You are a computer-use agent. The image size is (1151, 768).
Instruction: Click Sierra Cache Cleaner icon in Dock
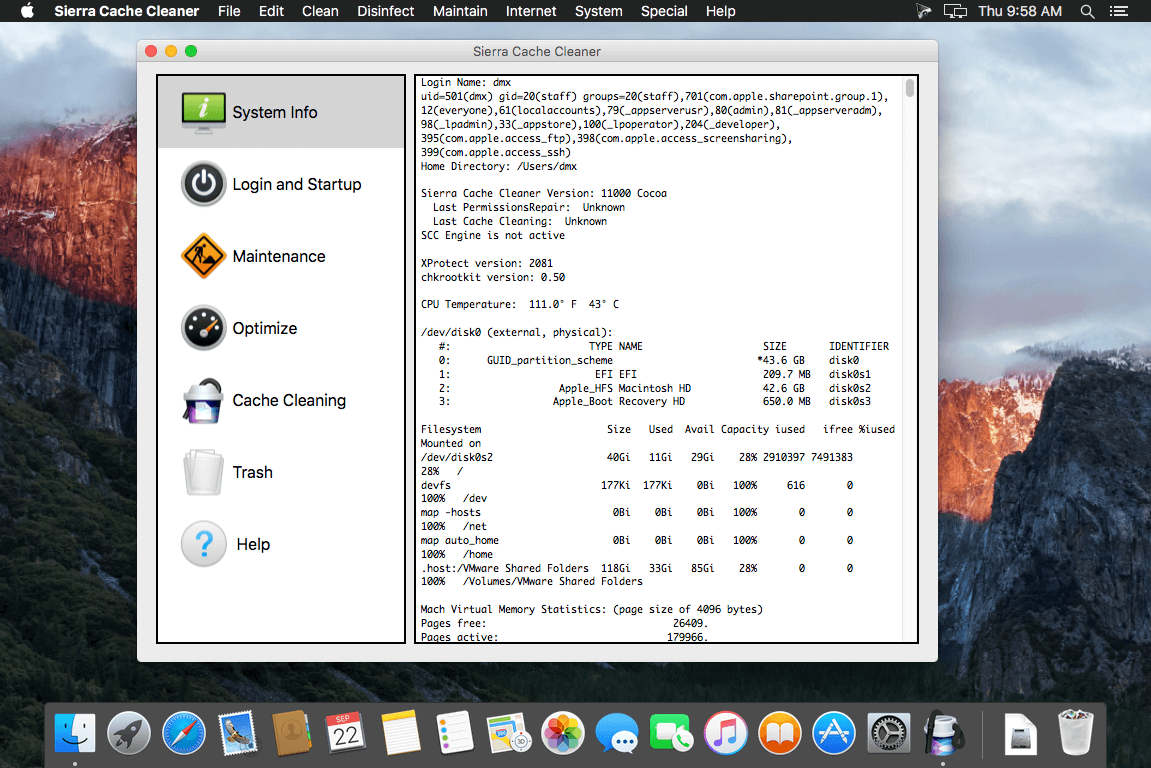pyautogui.click(x=943, y=733)
